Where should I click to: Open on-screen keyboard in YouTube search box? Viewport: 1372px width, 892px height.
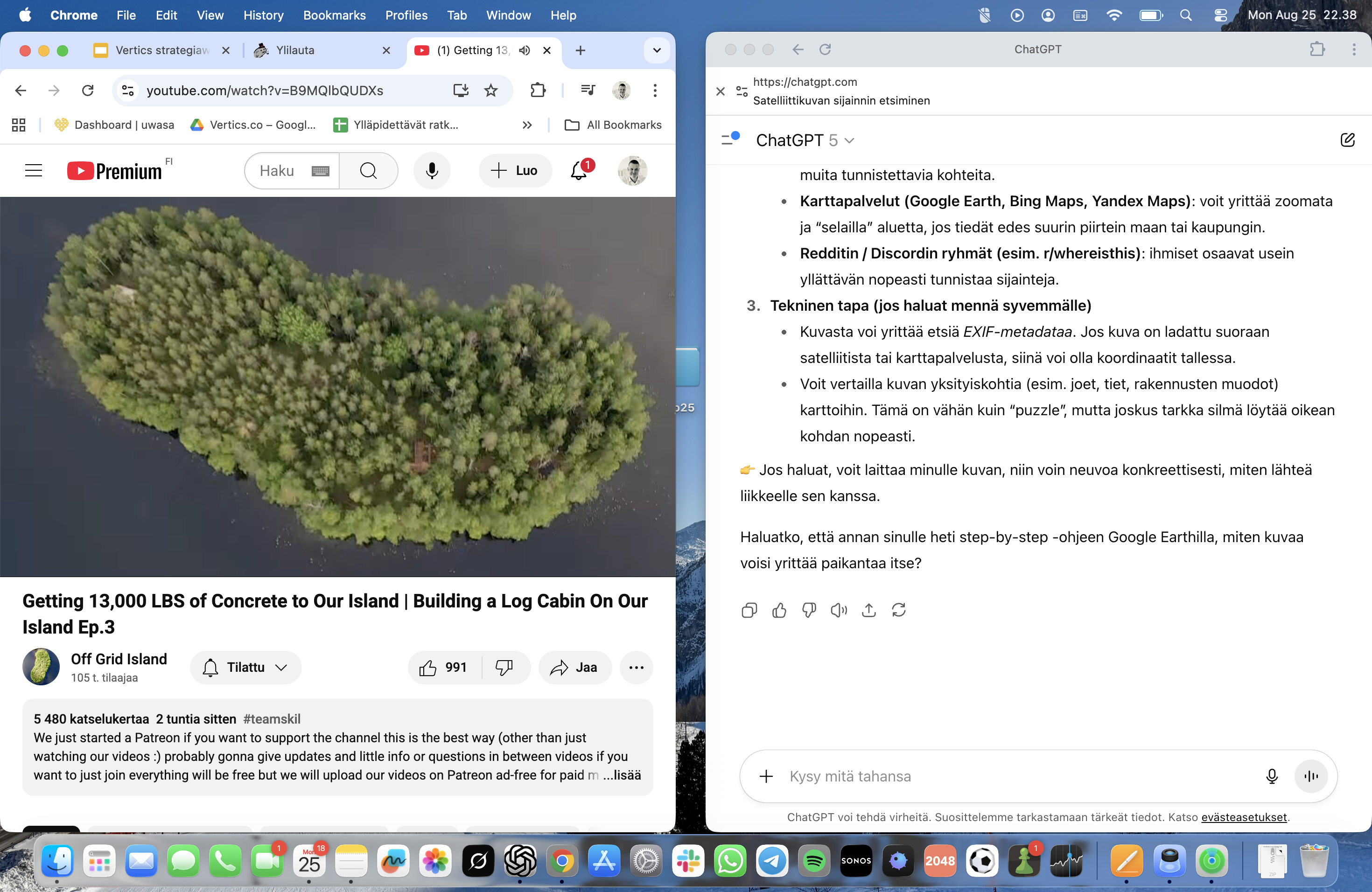click(321, 171)
